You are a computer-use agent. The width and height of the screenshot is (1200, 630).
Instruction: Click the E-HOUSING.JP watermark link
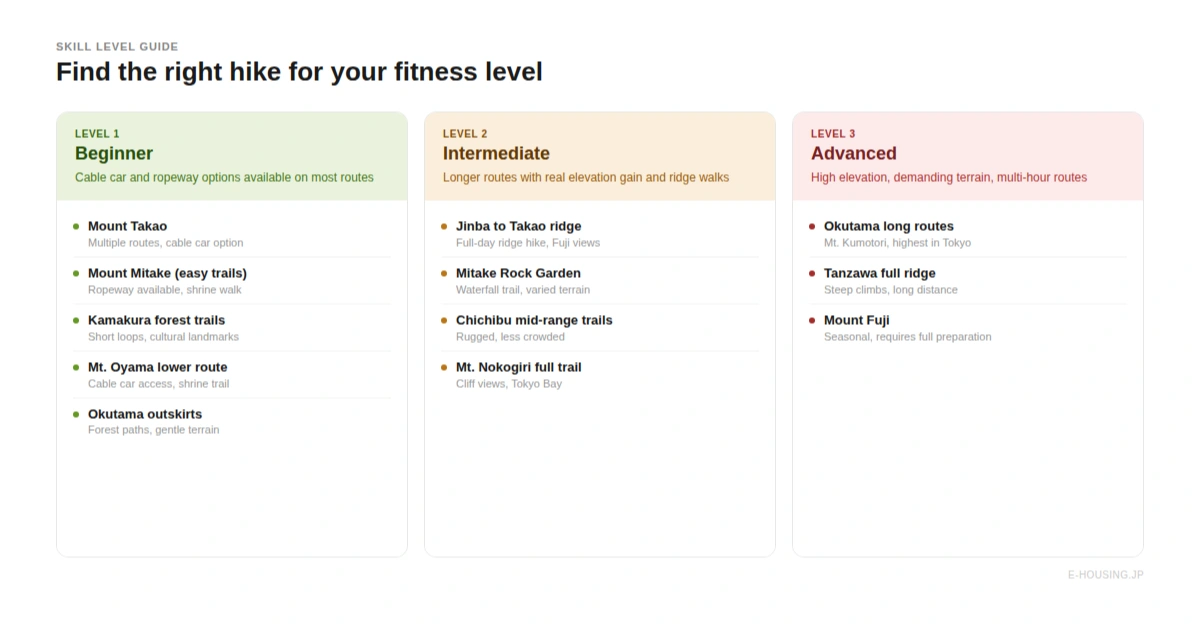tap(1105, 575)
